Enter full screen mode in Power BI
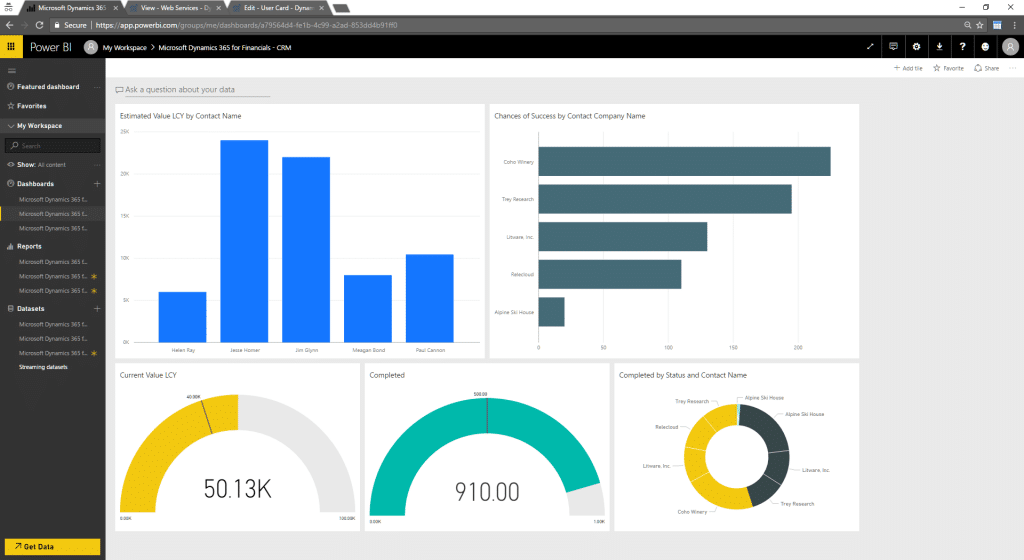 (x=870, y=46)
